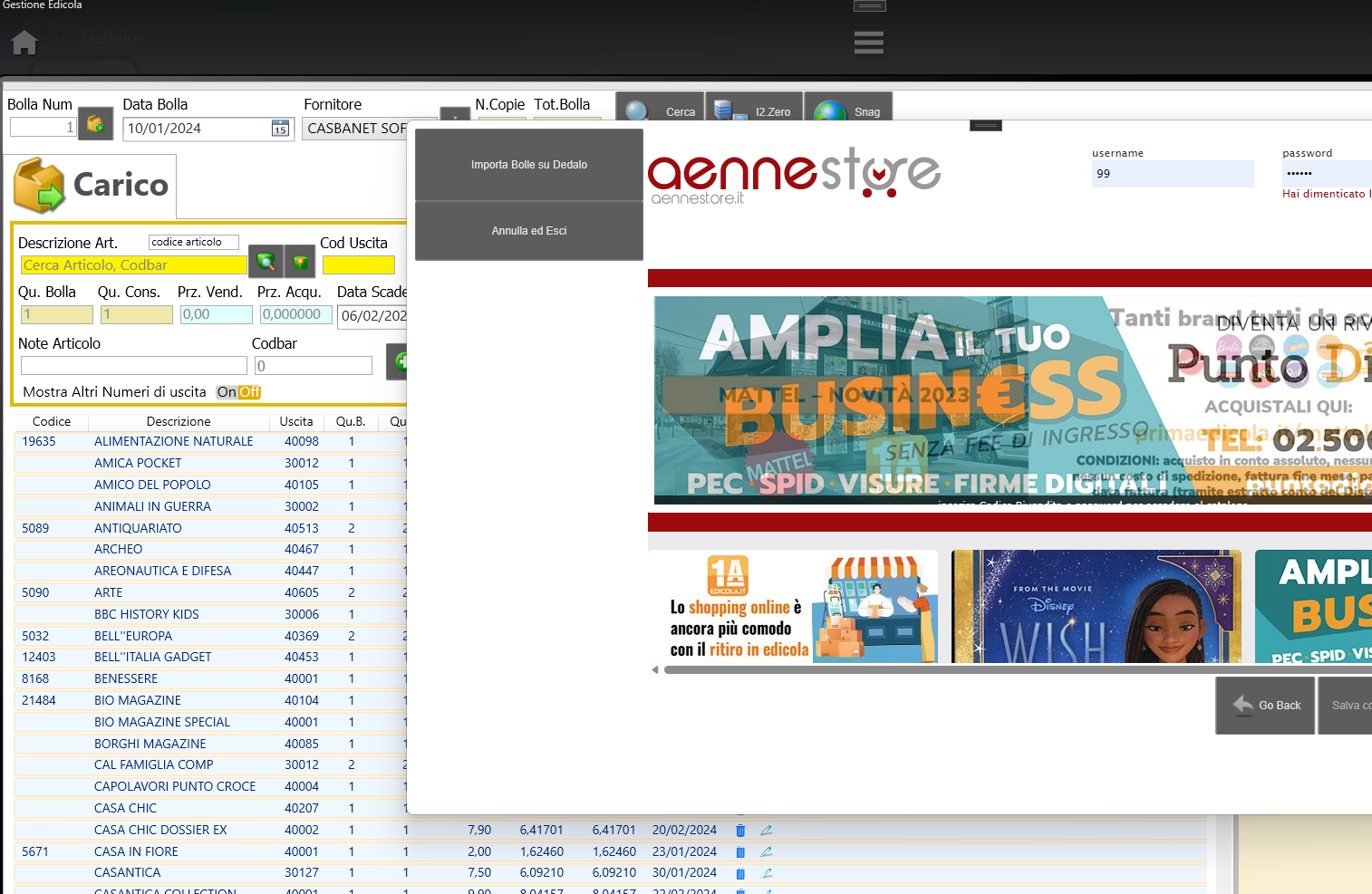Viewport: 1372px width, 894px height.
Task: Click the Hai dimenticato password link
Action: [x=1327, y=194]
